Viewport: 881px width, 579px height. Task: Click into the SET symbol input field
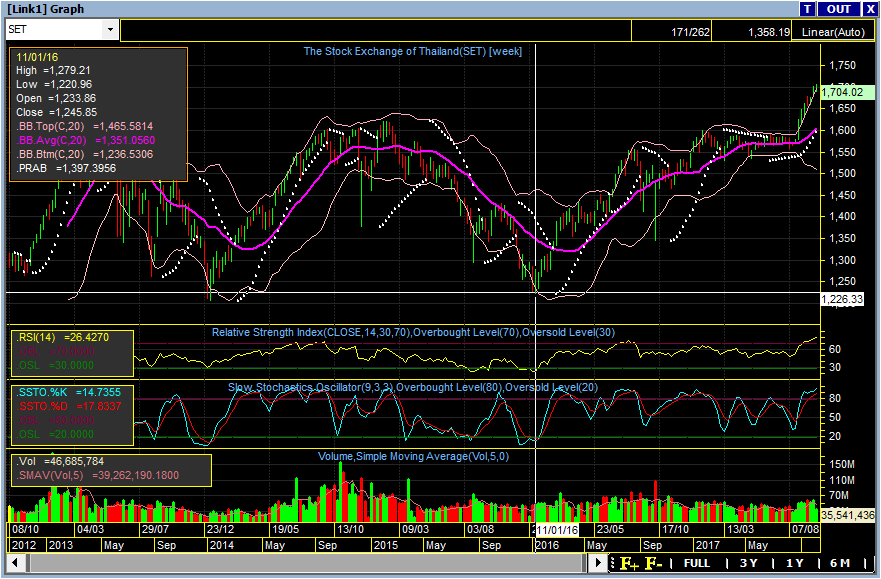[x=55, y=30]
